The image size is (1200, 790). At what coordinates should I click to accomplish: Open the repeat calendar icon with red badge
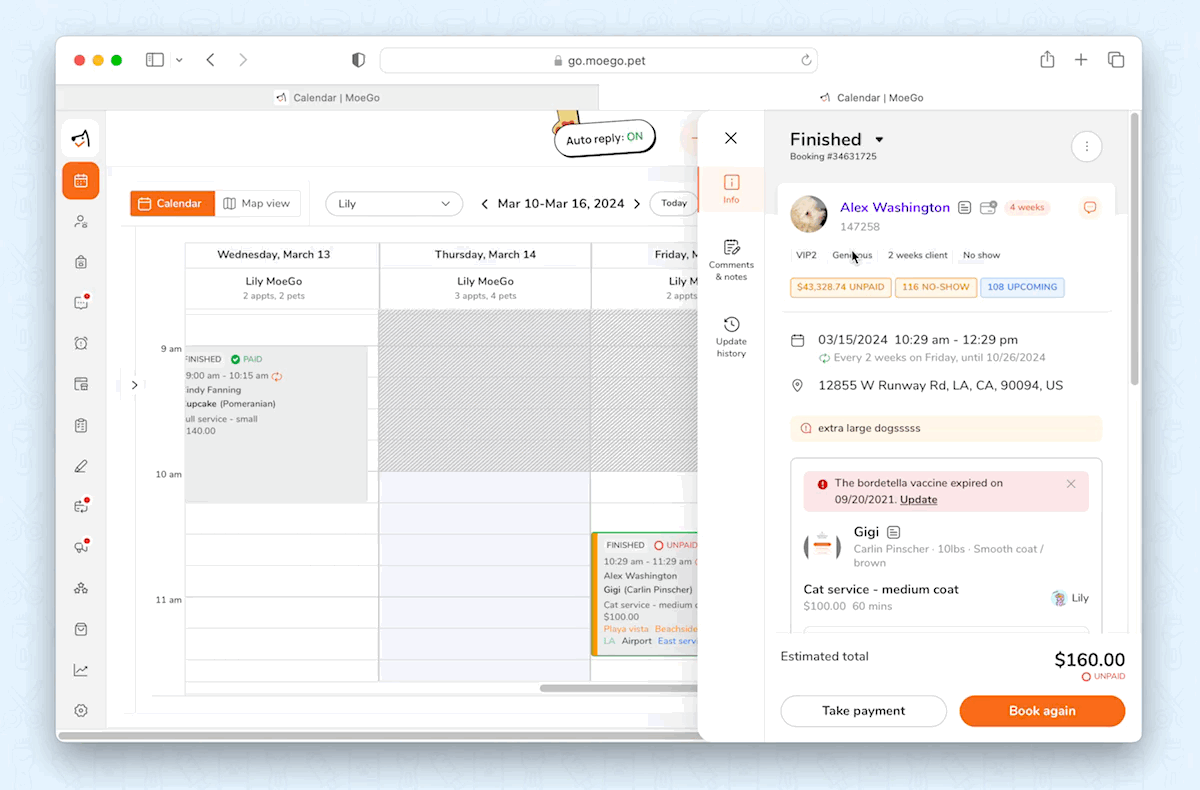click(81, 506)
